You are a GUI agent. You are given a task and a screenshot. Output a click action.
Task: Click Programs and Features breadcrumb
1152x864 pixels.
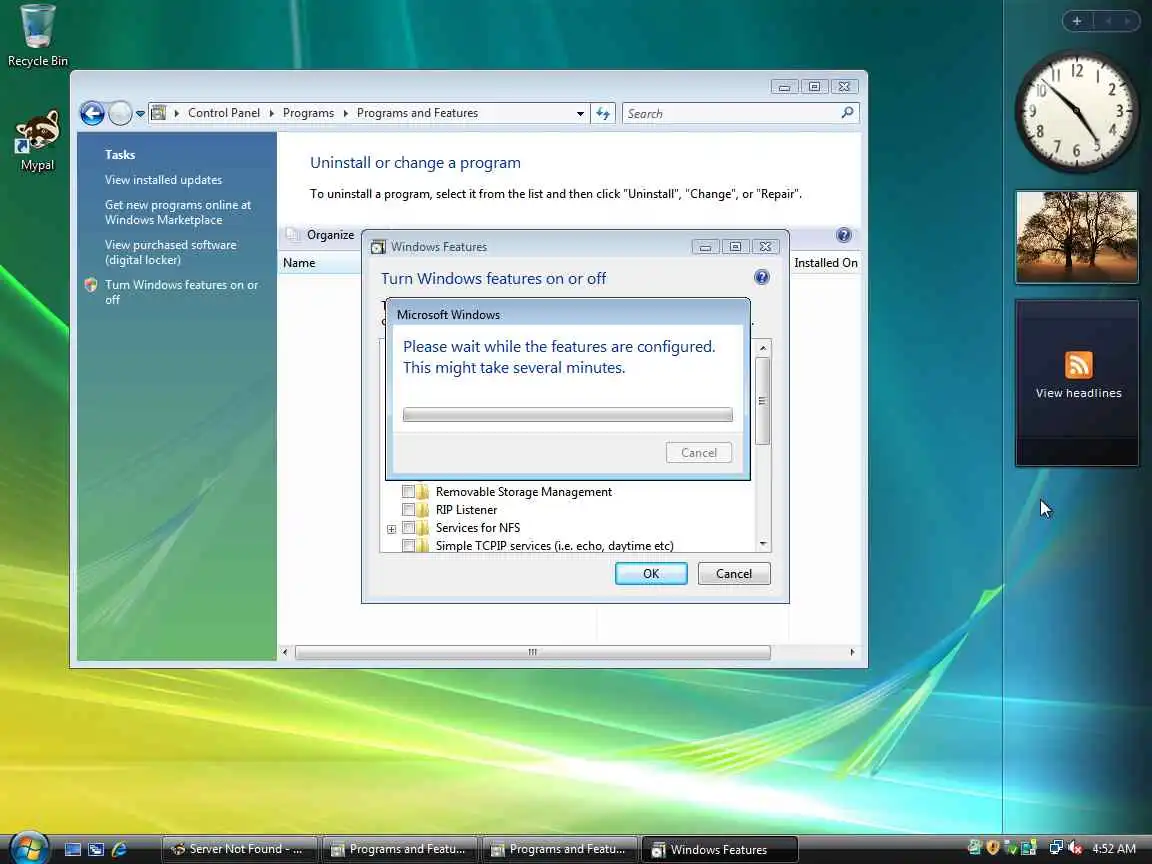click(x=417, y=113)
